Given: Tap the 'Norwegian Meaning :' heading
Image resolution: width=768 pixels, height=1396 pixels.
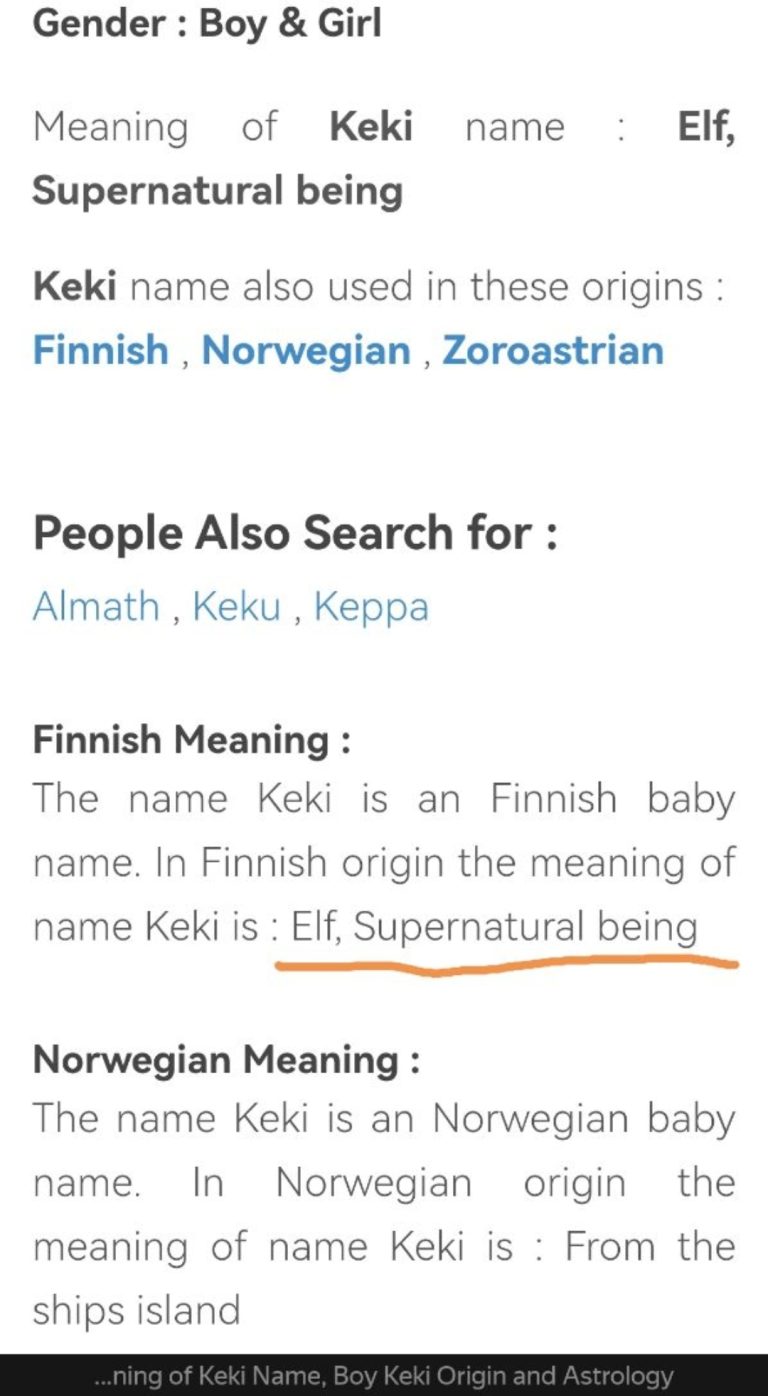Looking at the screenshot, I should point(226,1060).
